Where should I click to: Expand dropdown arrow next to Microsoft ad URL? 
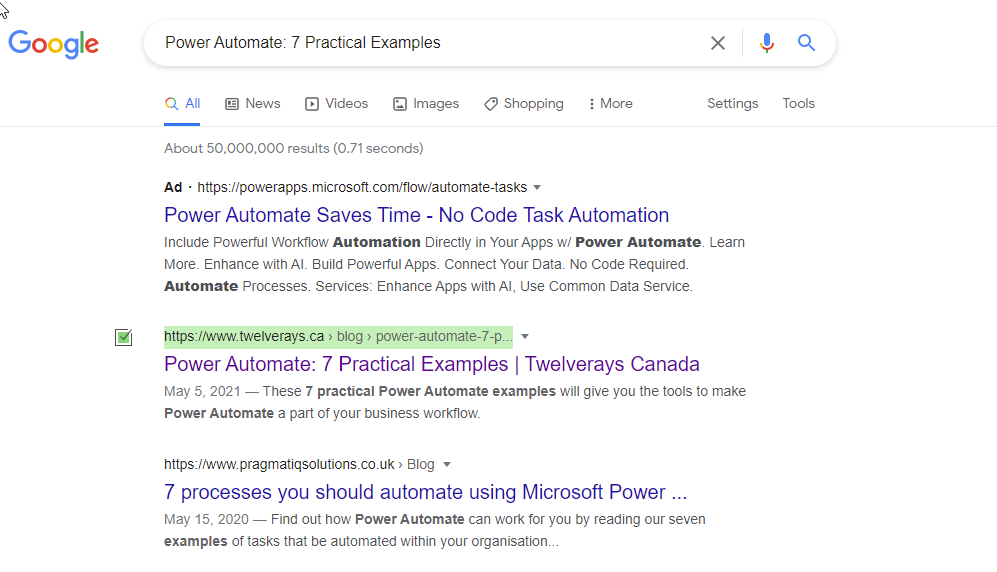click(x=537, y=187)
